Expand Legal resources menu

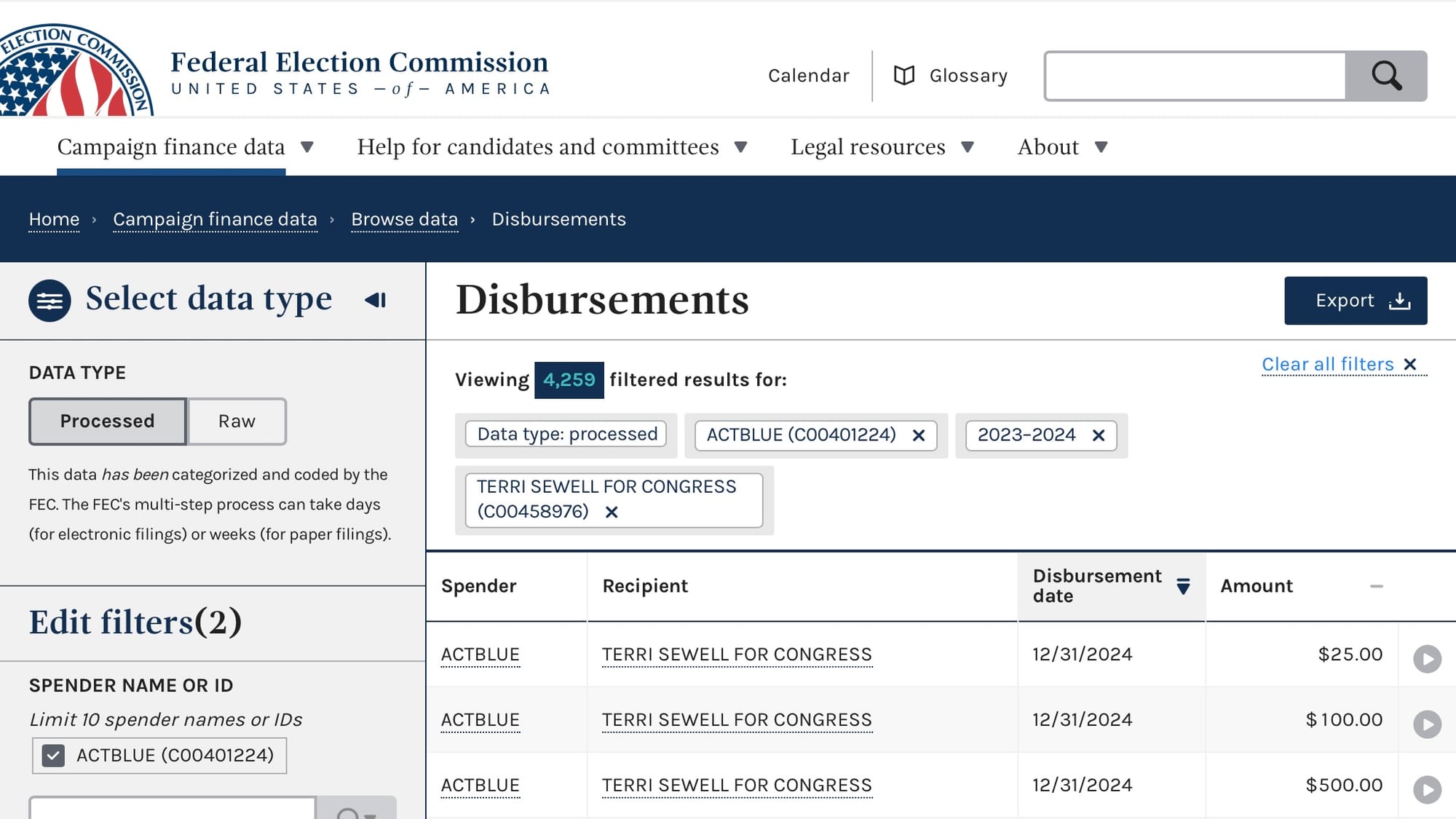pos(882,147)
